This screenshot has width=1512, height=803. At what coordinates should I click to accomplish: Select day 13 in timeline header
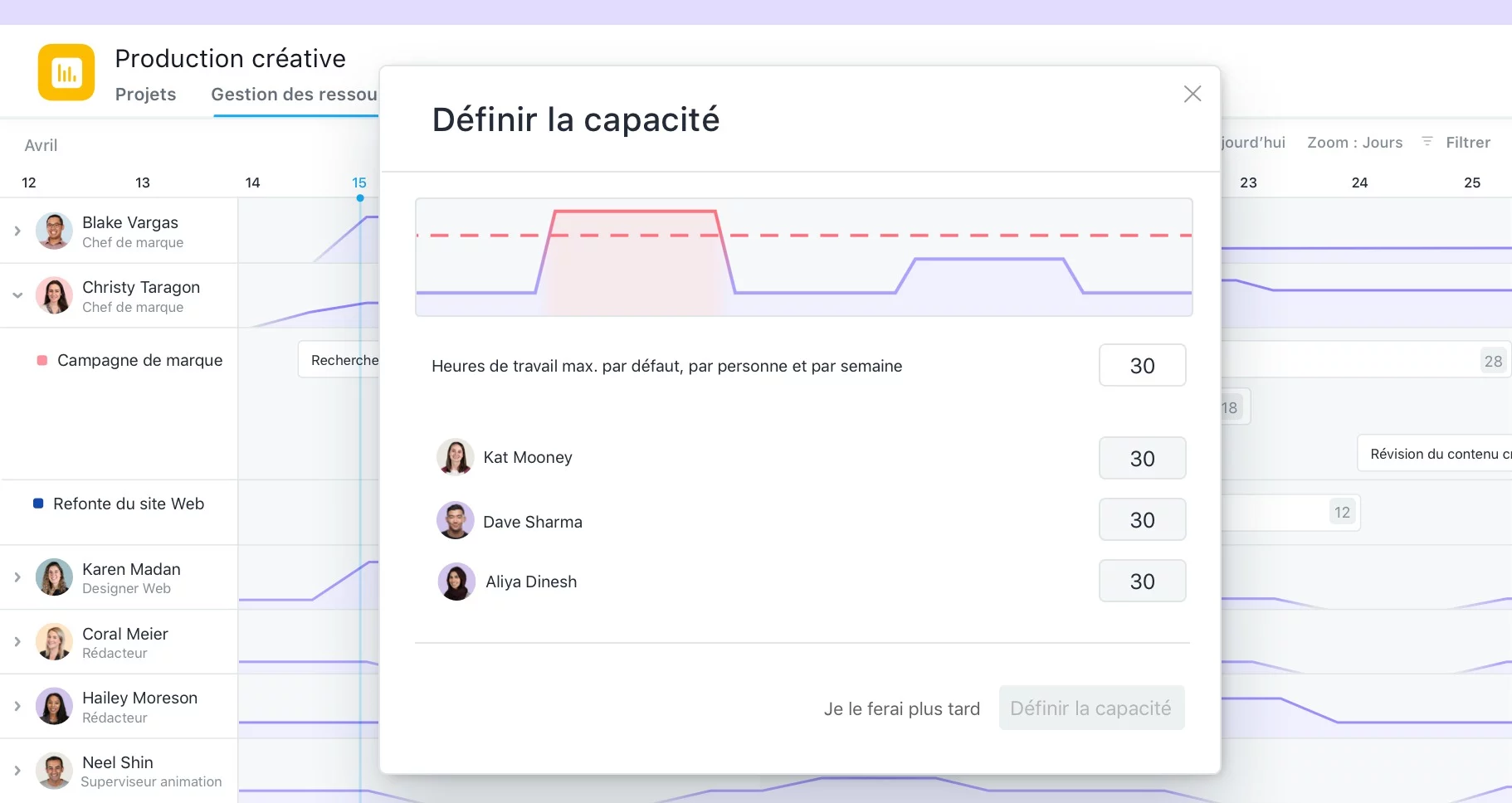143,182
